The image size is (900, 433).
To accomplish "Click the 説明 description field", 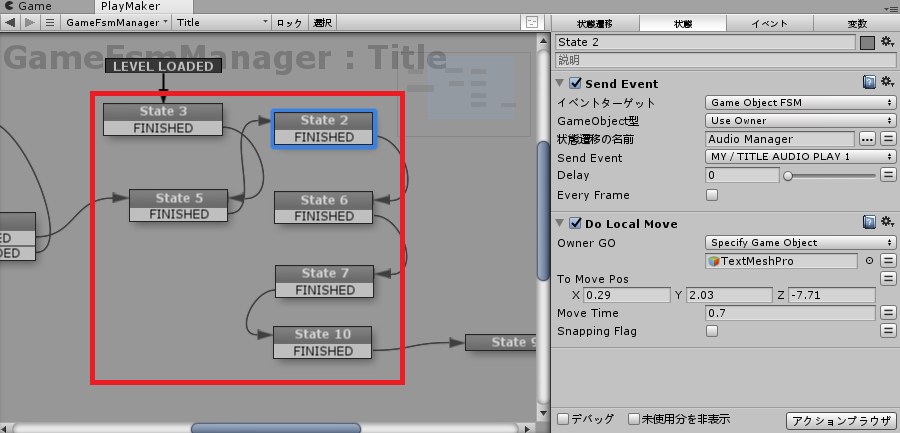I will [726, 60].
